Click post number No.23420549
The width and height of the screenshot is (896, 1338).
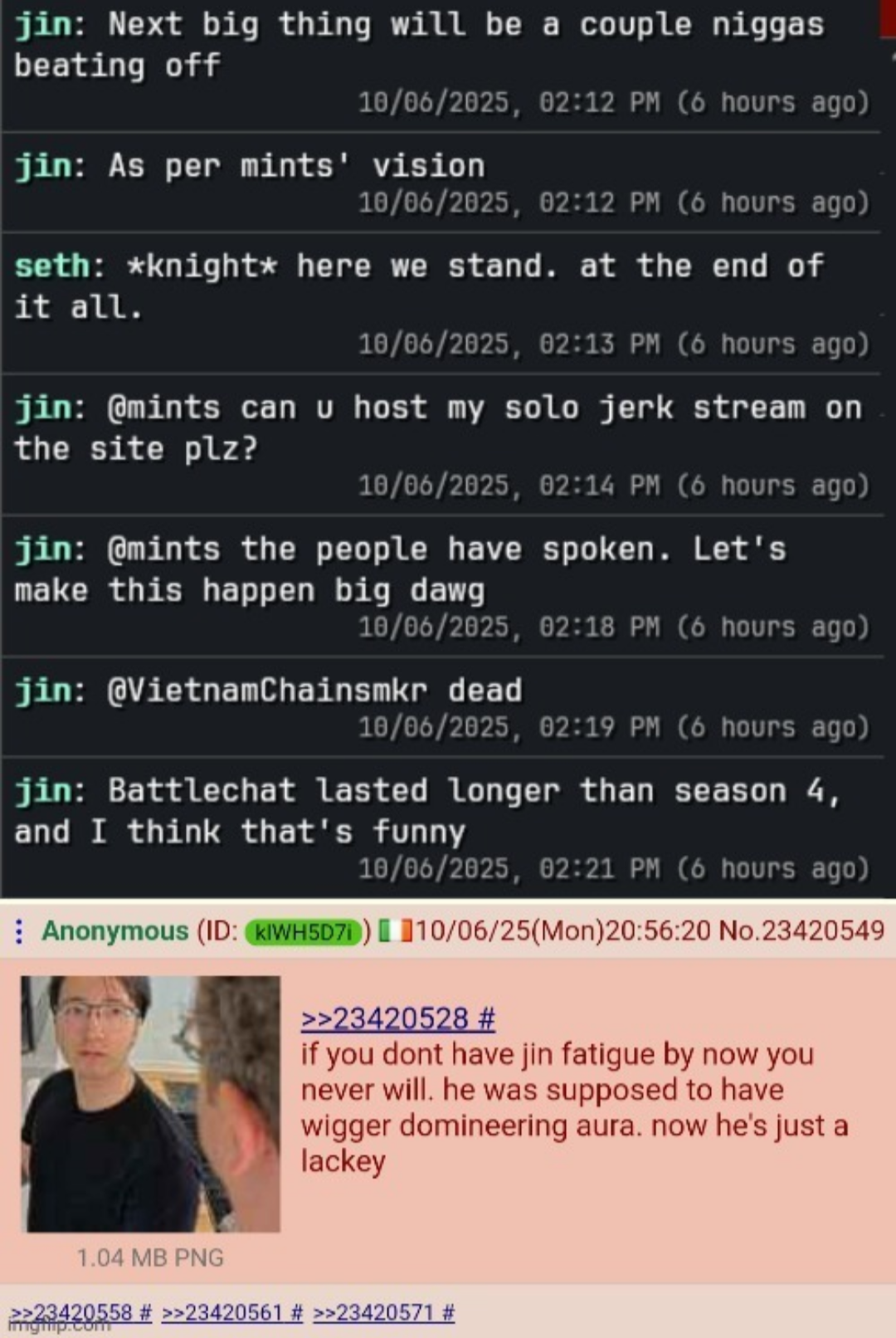pos(801,930)
